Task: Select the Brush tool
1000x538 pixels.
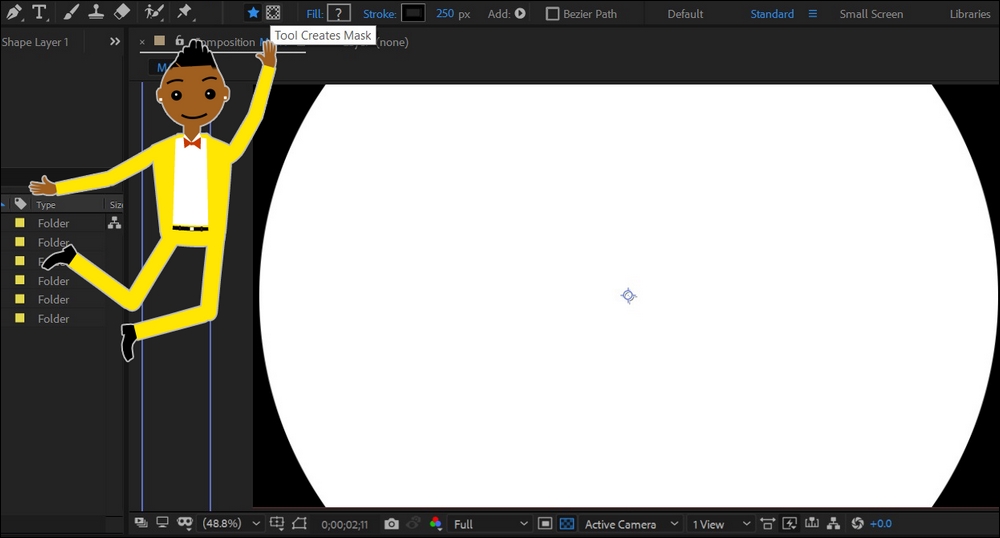Action: (71, 11)
